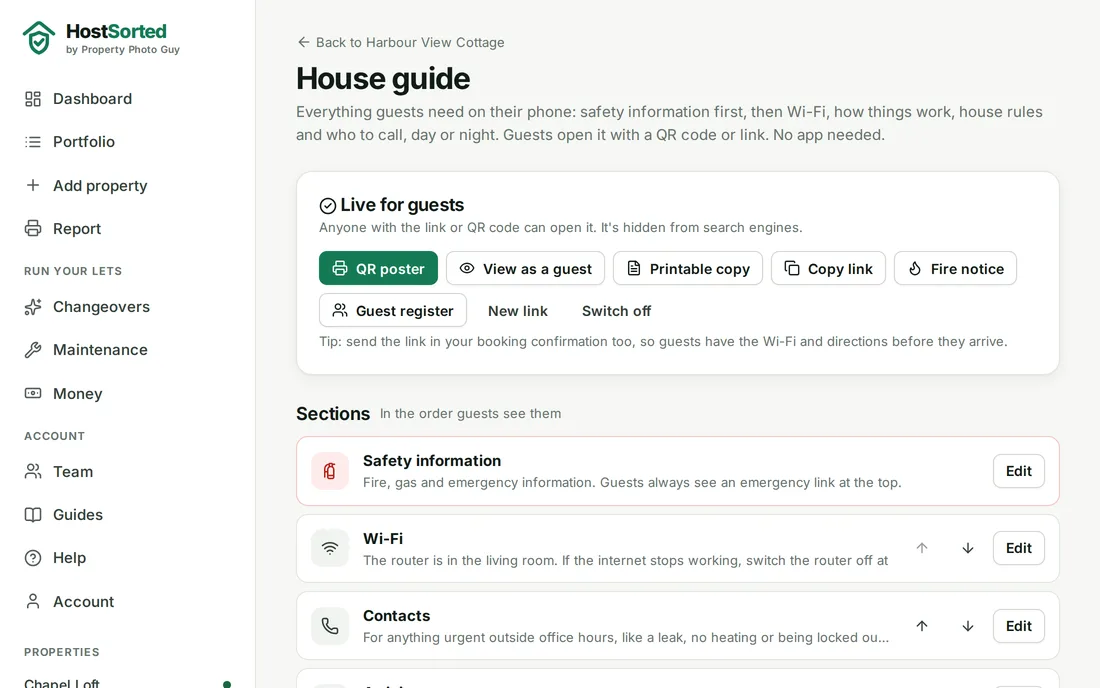Click the Portfolio list icon
The width and height of the screenshot is (1100, 688).
coord(33,142)
